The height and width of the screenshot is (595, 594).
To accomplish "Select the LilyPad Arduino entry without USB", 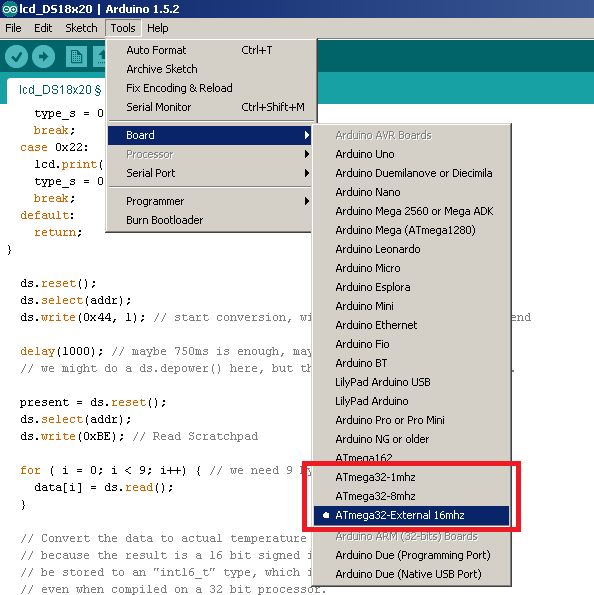I will point(411,401).
